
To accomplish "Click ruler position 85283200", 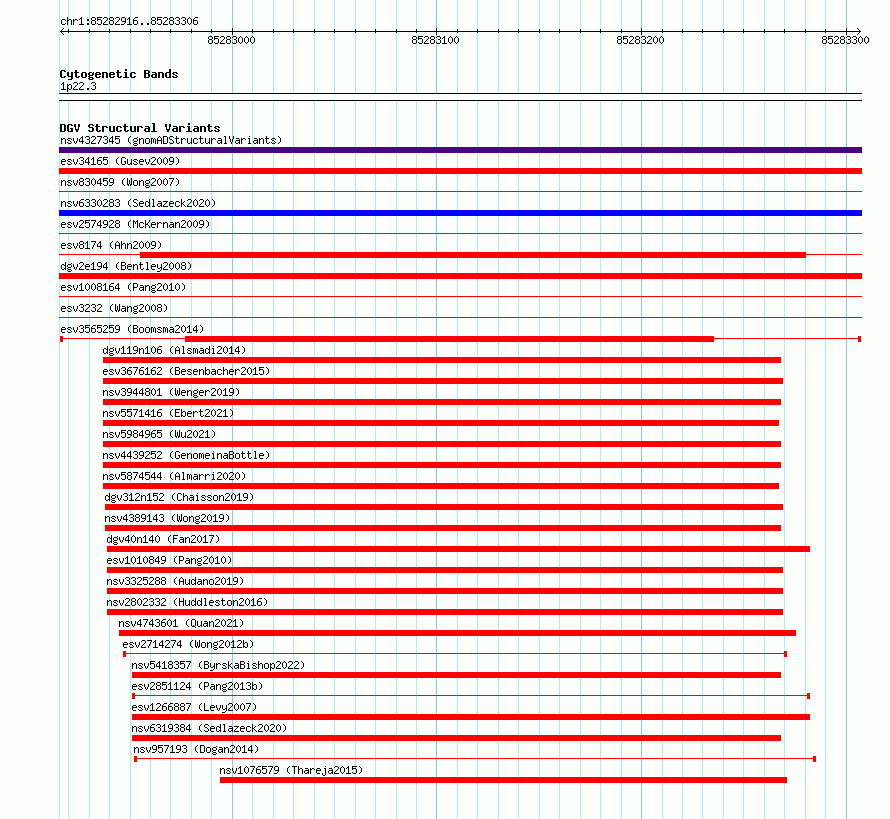I will tap(640, 40).
